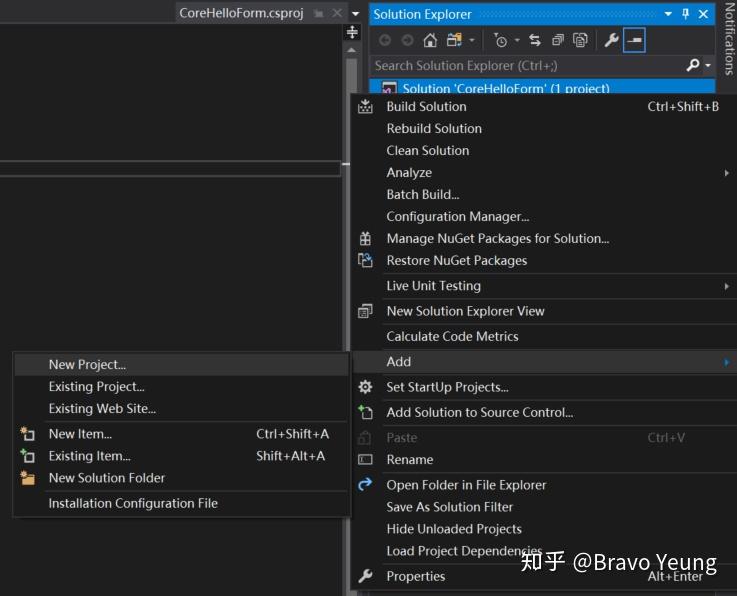Choose Hide Unloaded Projects
Viewport: 737px width, 596px height.
pyautogui.click(x=544, y=529)
